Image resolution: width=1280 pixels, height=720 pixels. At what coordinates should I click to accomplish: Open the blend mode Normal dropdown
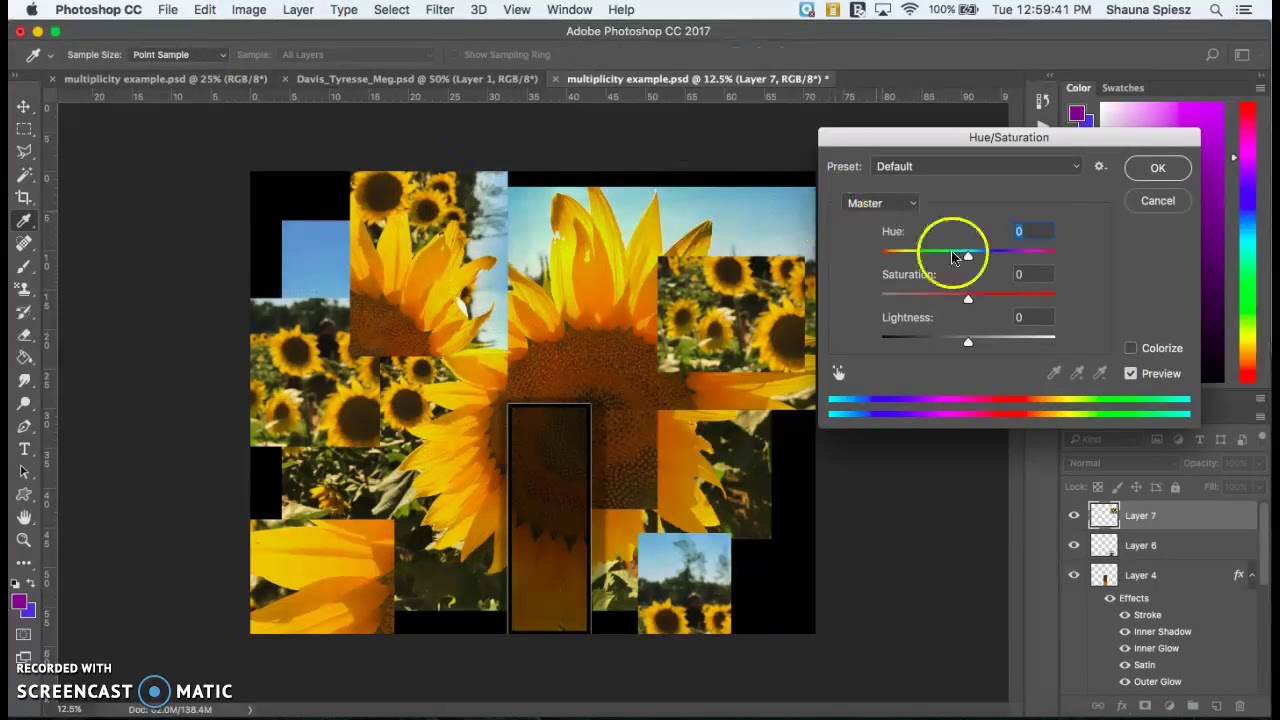pos(1122,463)
